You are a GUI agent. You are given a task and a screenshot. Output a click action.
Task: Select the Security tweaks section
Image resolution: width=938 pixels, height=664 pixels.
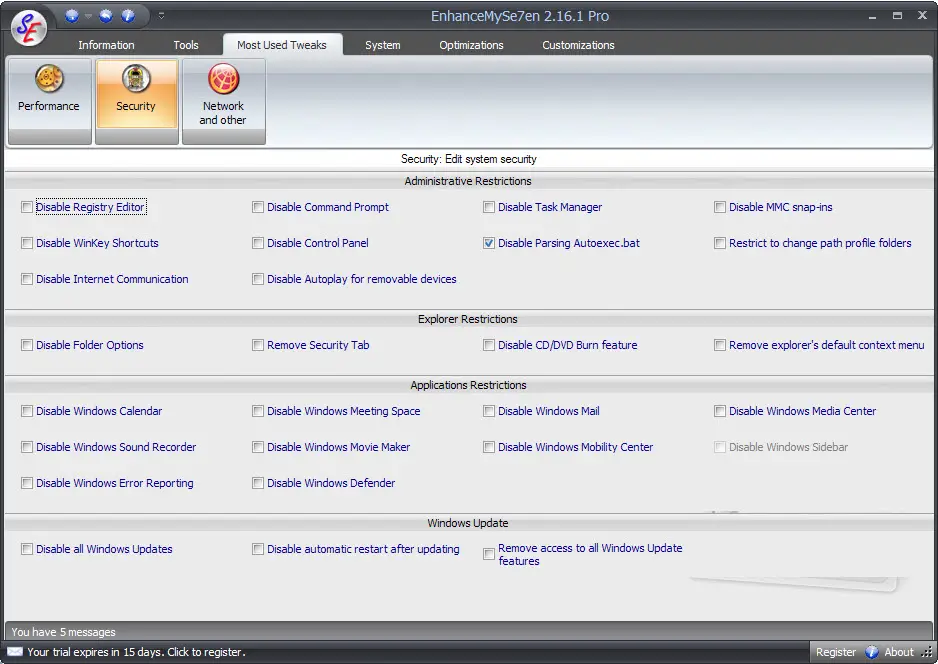[x=136, y=100]
